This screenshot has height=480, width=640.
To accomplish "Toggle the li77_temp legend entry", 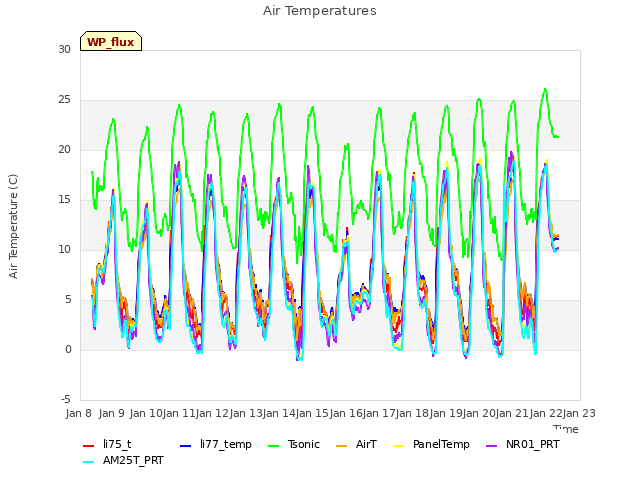I will coord(216,444).
